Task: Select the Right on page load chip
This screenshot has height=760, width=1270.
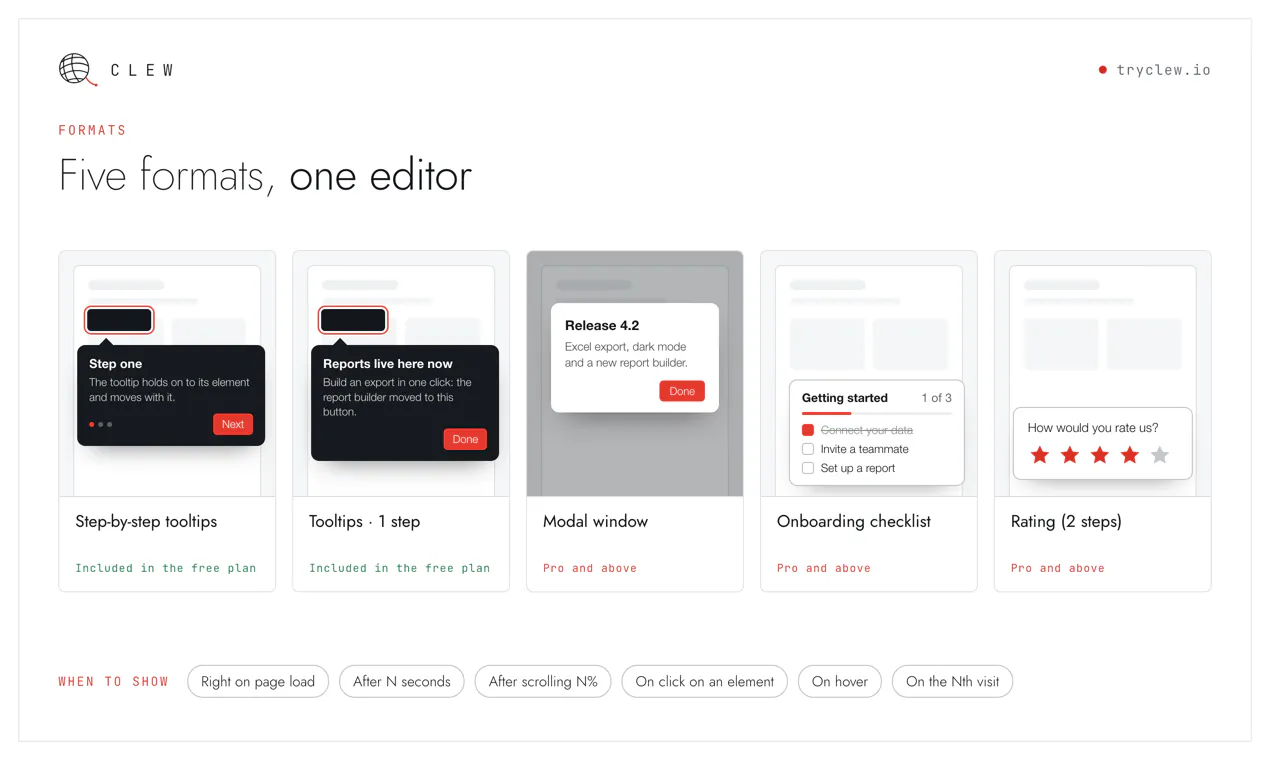Action: [258, 681]
